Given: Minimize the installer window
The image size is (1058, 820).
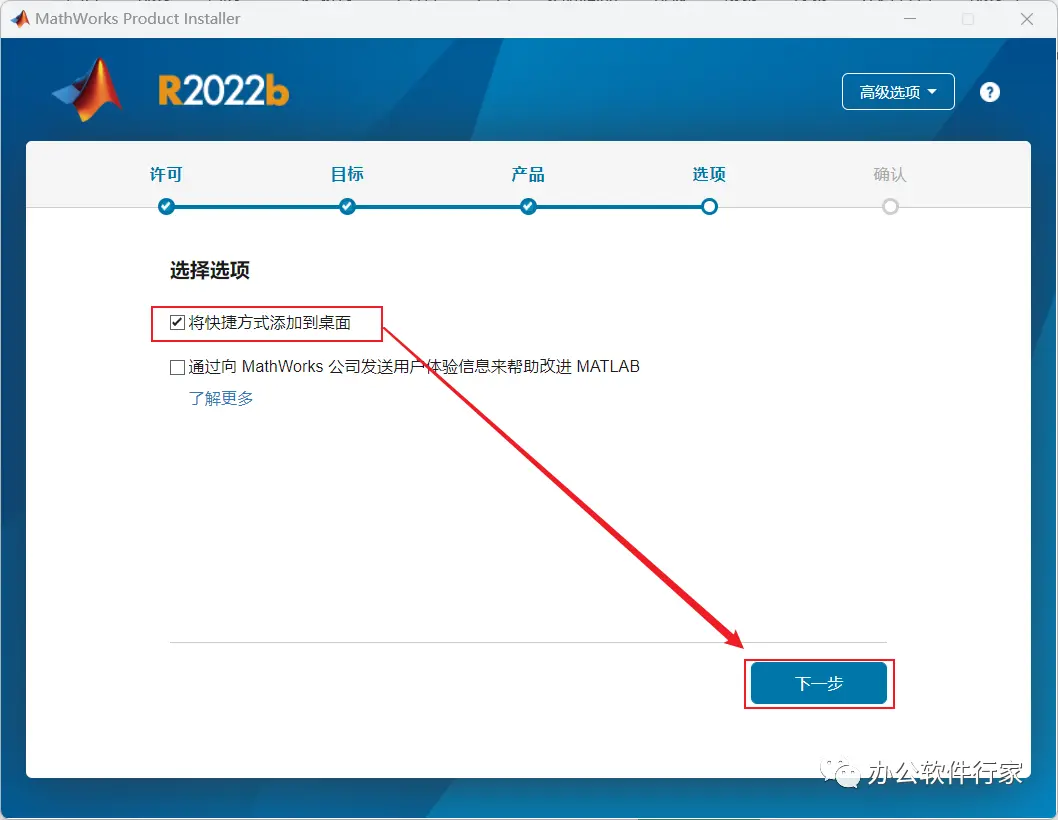Looking at the screenshot, I should (x=910, y=19).
